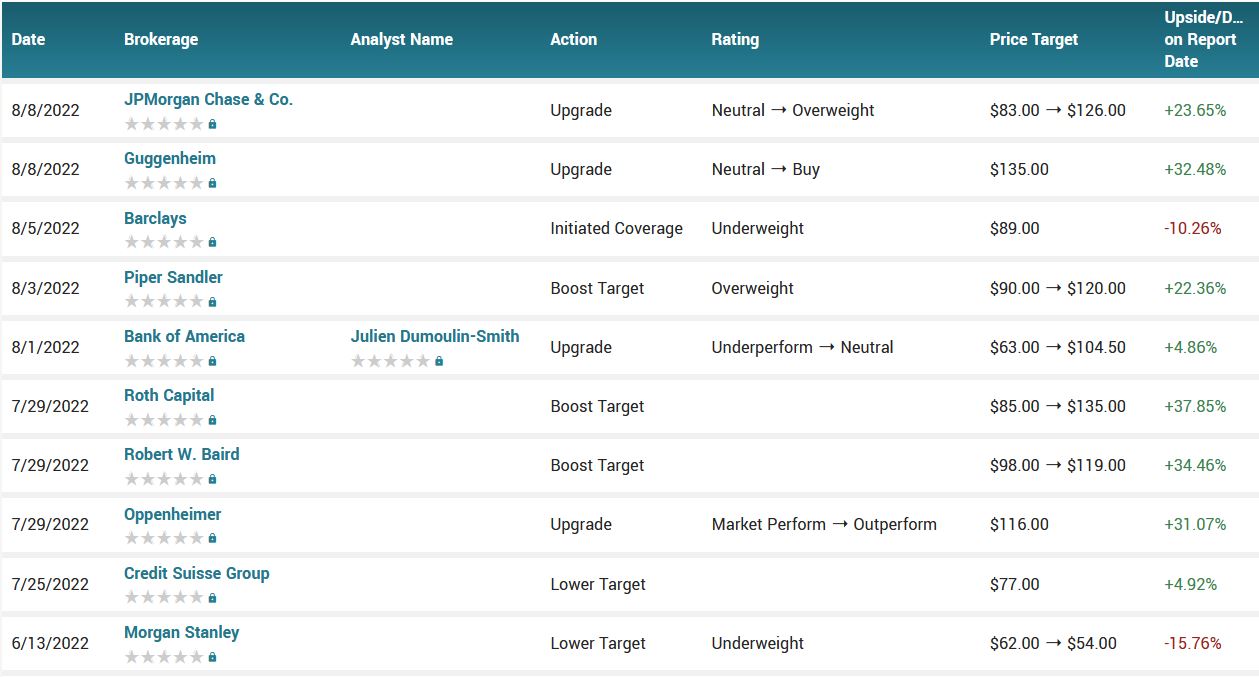
Task: Click the star rating under Roth Capital
Action: point(164,420)
